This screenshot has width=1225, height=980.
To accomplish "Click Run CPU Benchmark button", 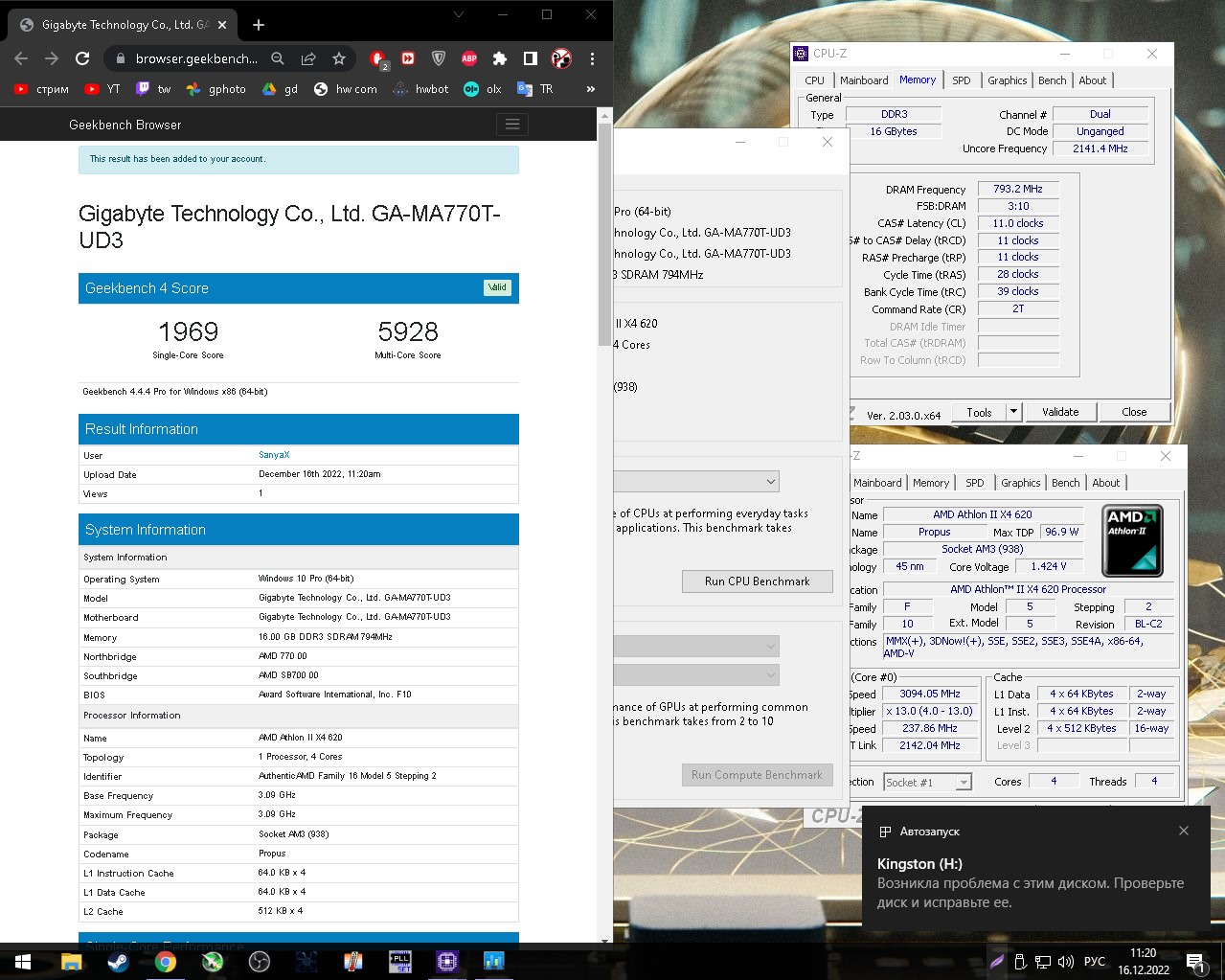I will (x=757, y=581).
